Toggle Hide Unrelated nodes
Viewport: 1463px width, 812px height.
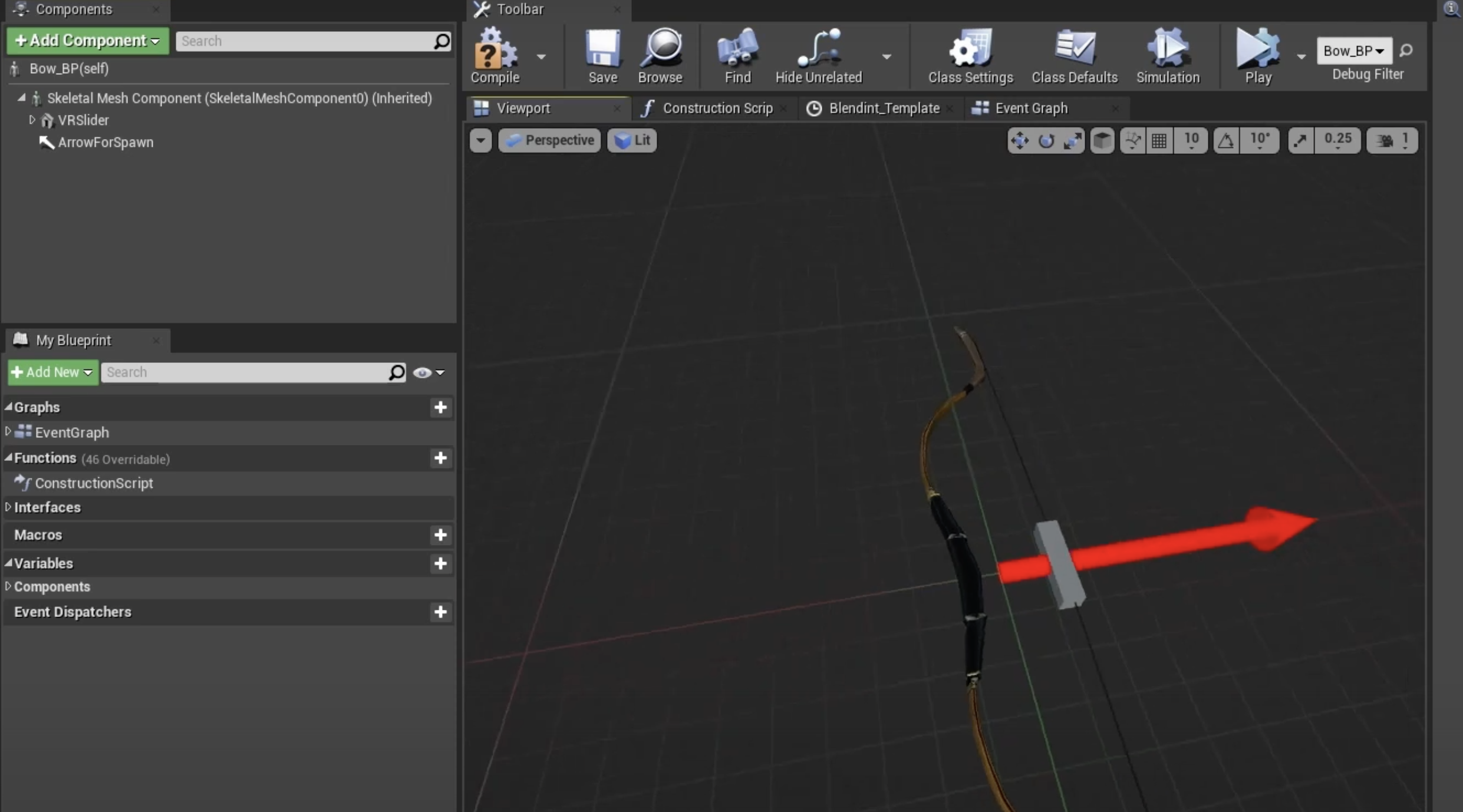(818, 55)
